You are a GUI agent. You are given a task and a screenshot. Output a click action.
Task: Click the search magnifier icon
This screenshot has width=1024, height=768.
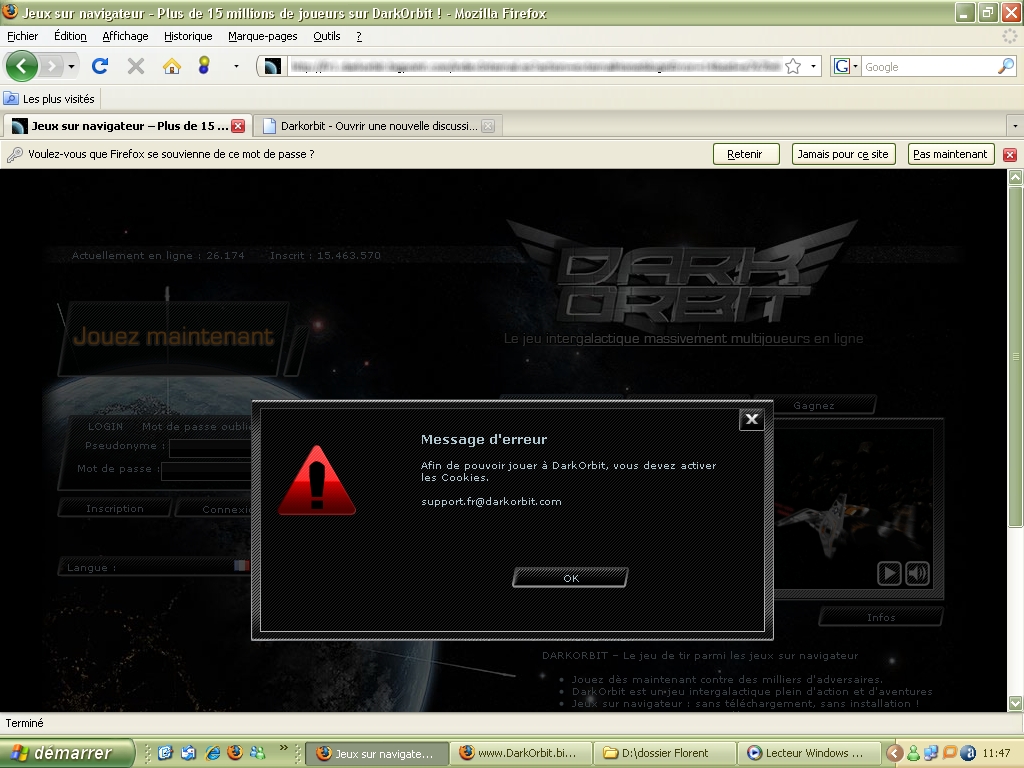tap(1006, 66)
